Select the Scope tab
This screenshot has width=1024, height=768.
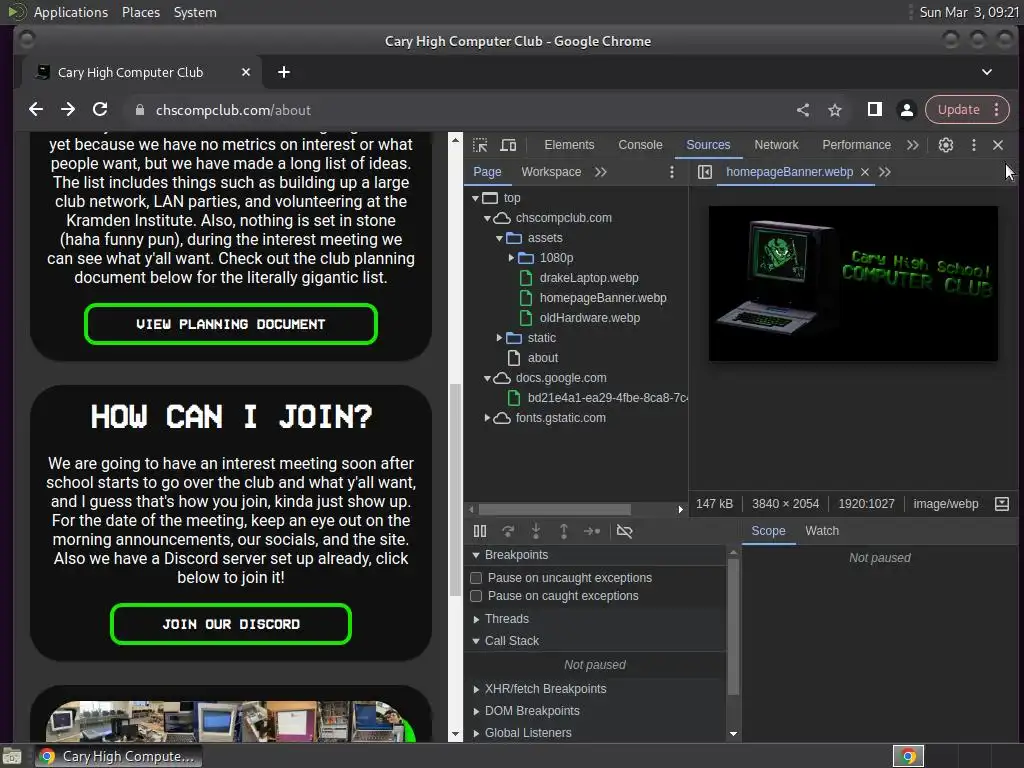768,531
